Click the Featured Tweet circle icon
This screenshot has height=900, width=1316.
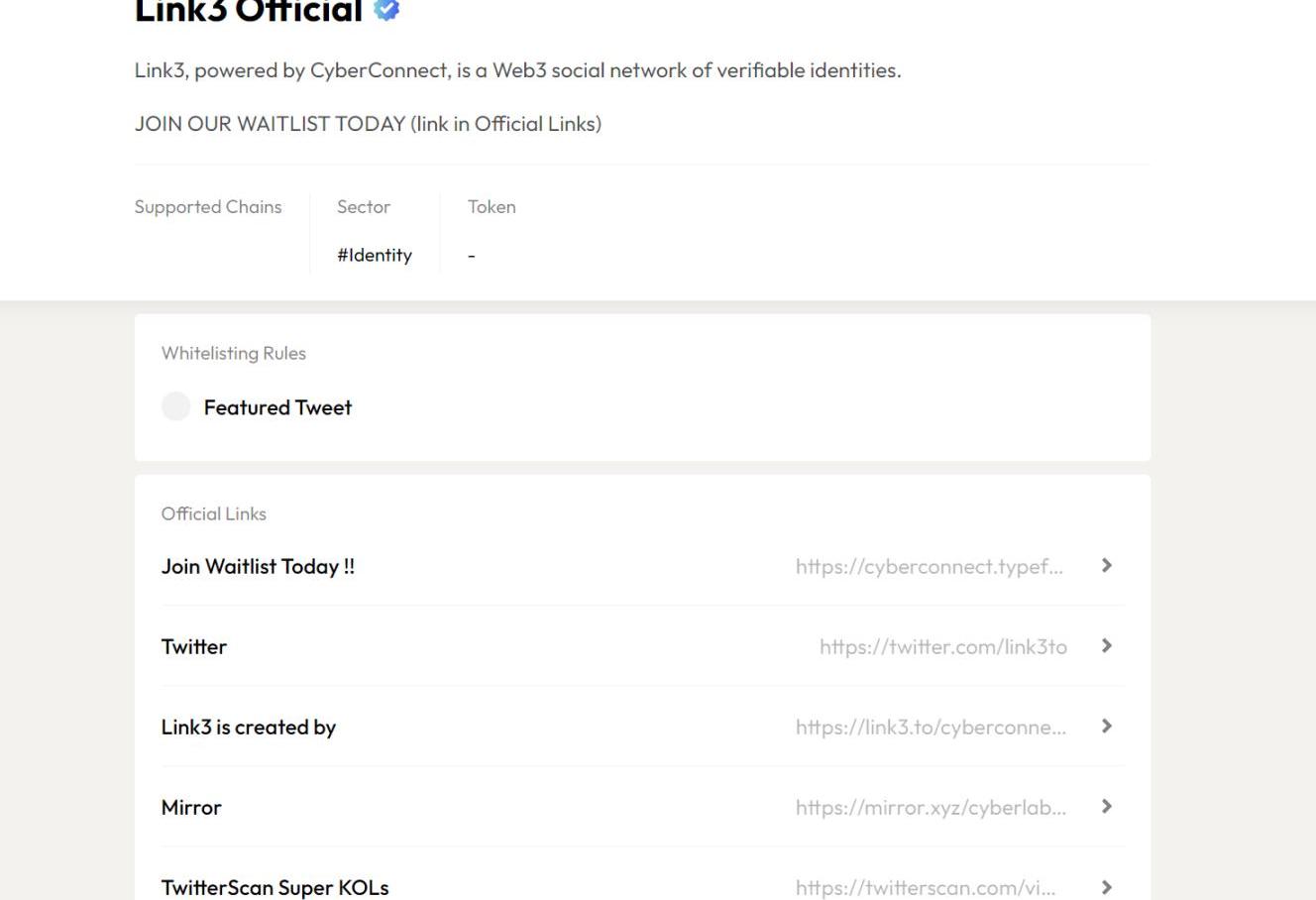tap(175, 406)
